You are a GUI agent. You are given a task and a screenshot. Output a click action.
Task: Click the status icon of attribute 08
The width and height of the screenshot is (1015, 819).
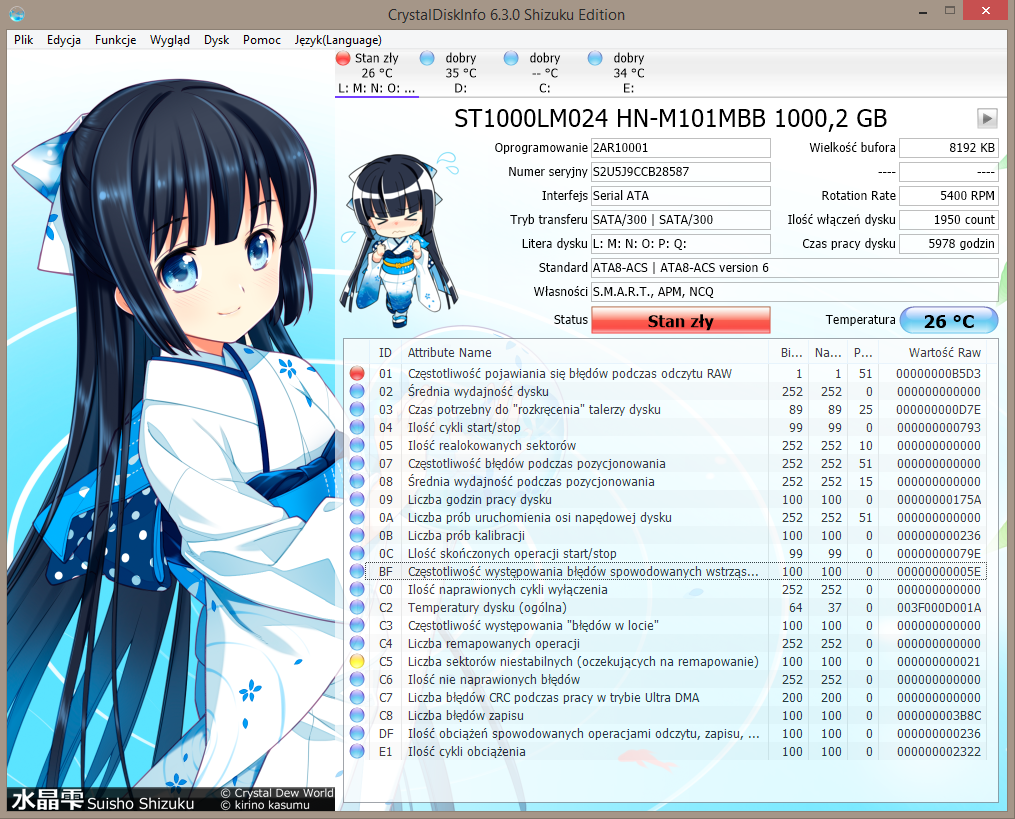pyautogui.click(x=357, y=482)
